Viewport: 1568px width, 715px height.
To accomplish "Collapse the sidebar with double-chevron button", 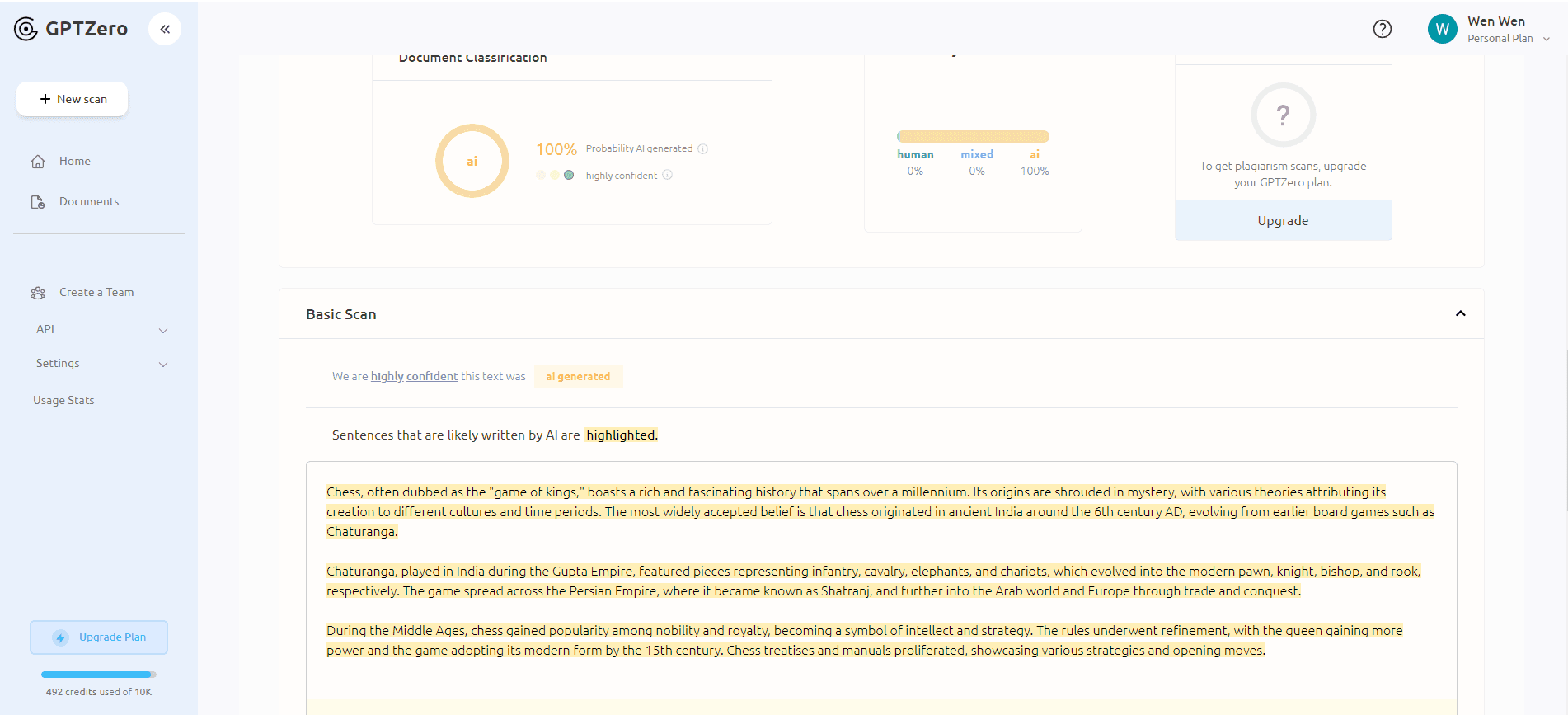I will (x=165, y=29).
